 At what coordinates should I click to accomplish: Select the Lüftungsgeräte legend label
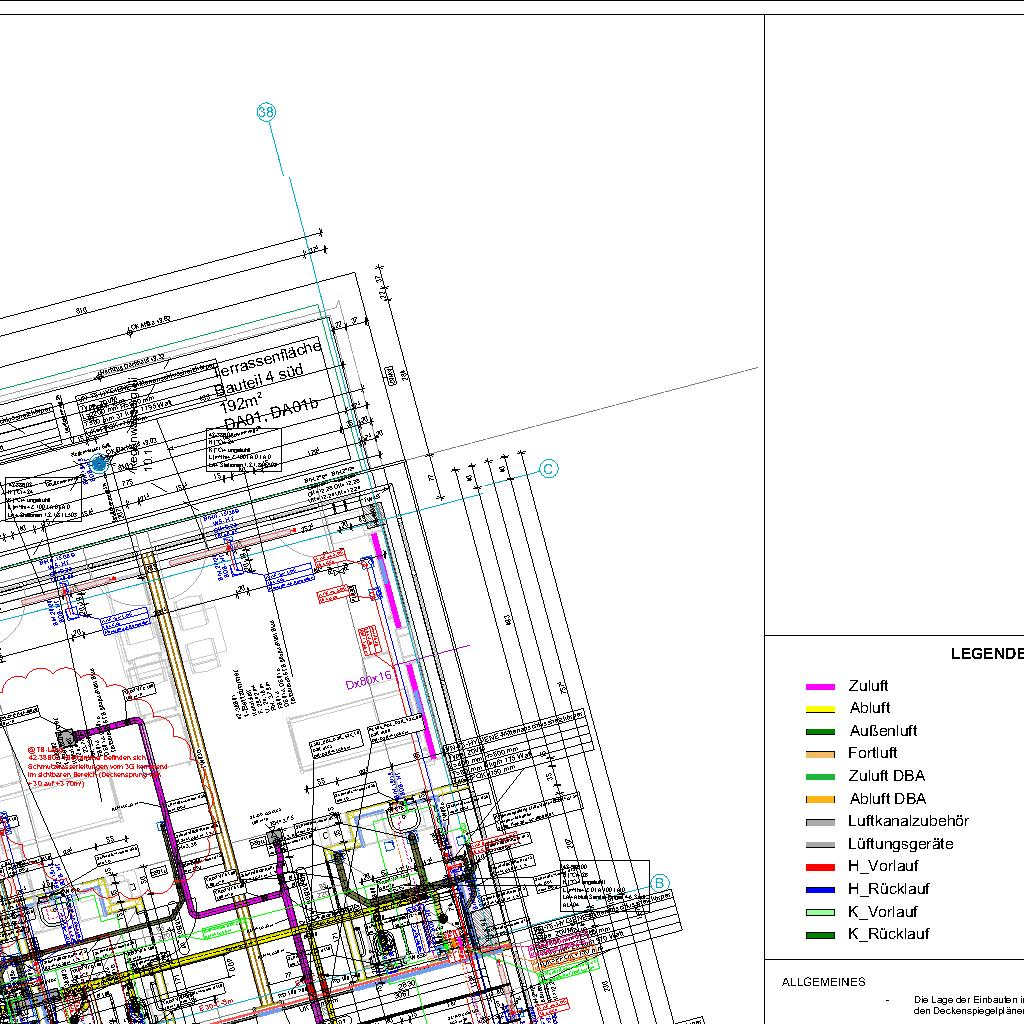point(900,844)
